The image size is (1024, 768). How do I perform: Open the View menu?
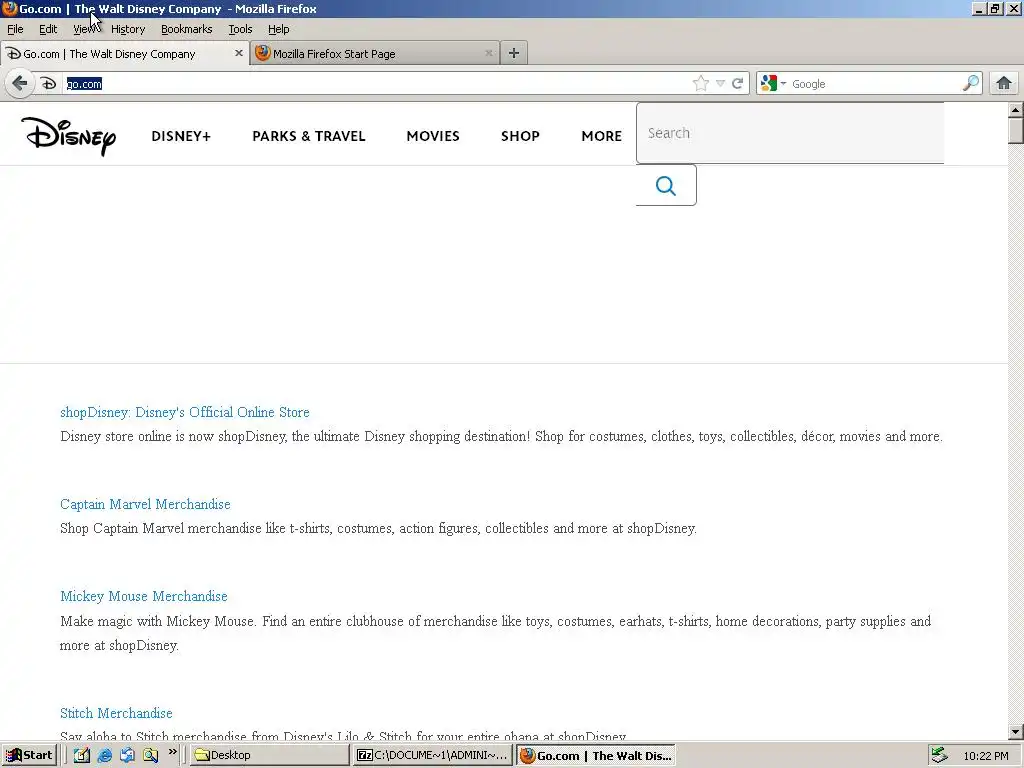(x=84, y=29)
